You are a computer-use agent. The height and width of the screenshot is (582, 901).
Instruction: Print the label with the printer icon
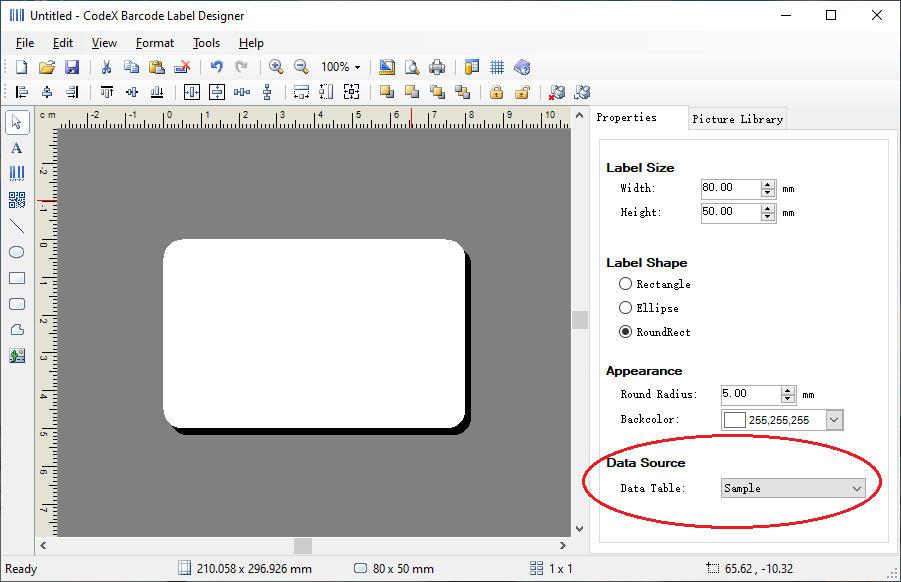(x=437, y=67)
